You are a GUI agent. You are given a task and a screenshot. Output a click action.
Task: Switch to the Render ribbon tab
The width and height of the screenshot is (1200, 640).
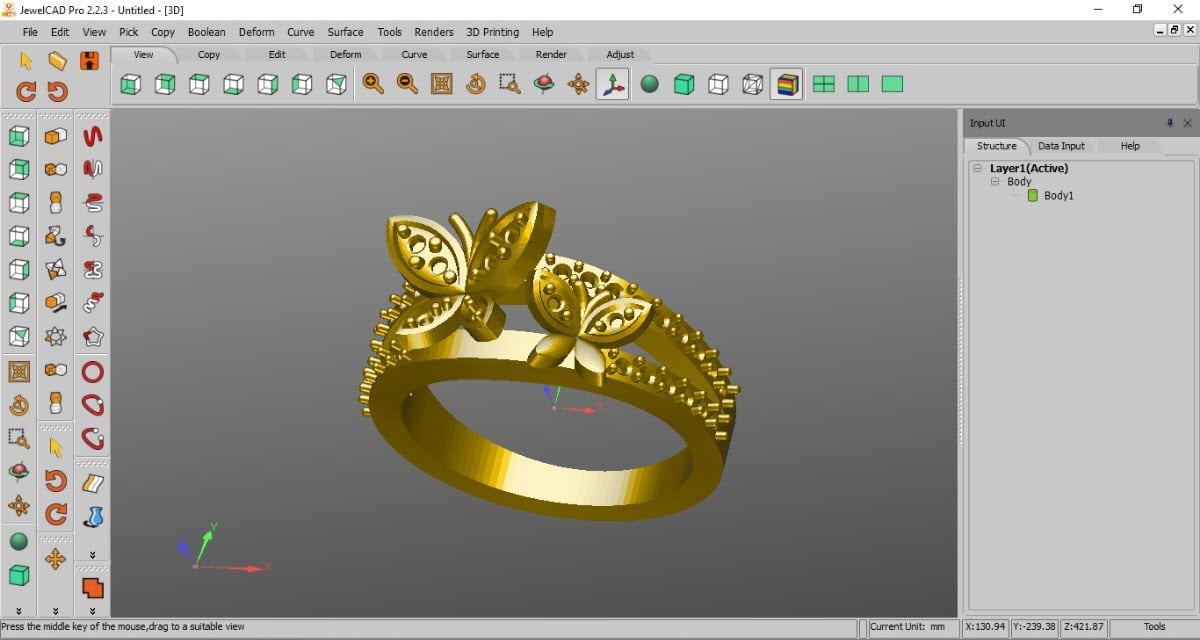click(x=551, y=54)
